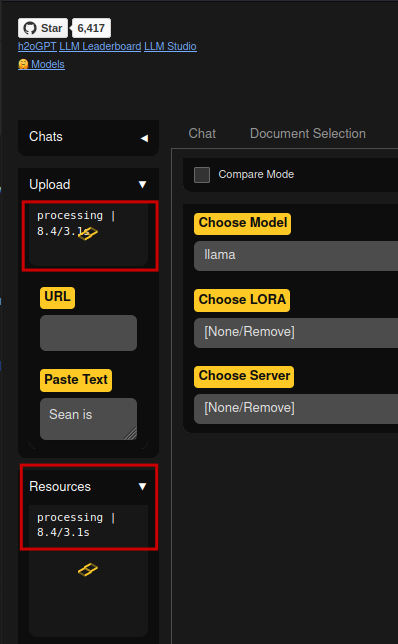The height and width of the screenshot is (644, 398).
Task: Open the LLM Leaderboard link
Action: [100, 46]
